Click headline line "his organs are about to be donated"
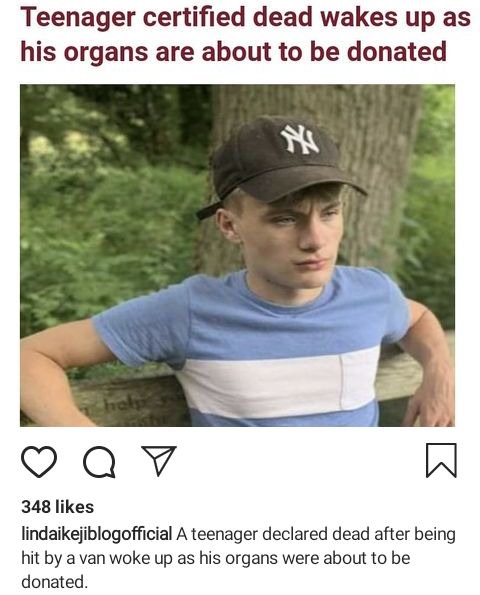 [233, 52]
